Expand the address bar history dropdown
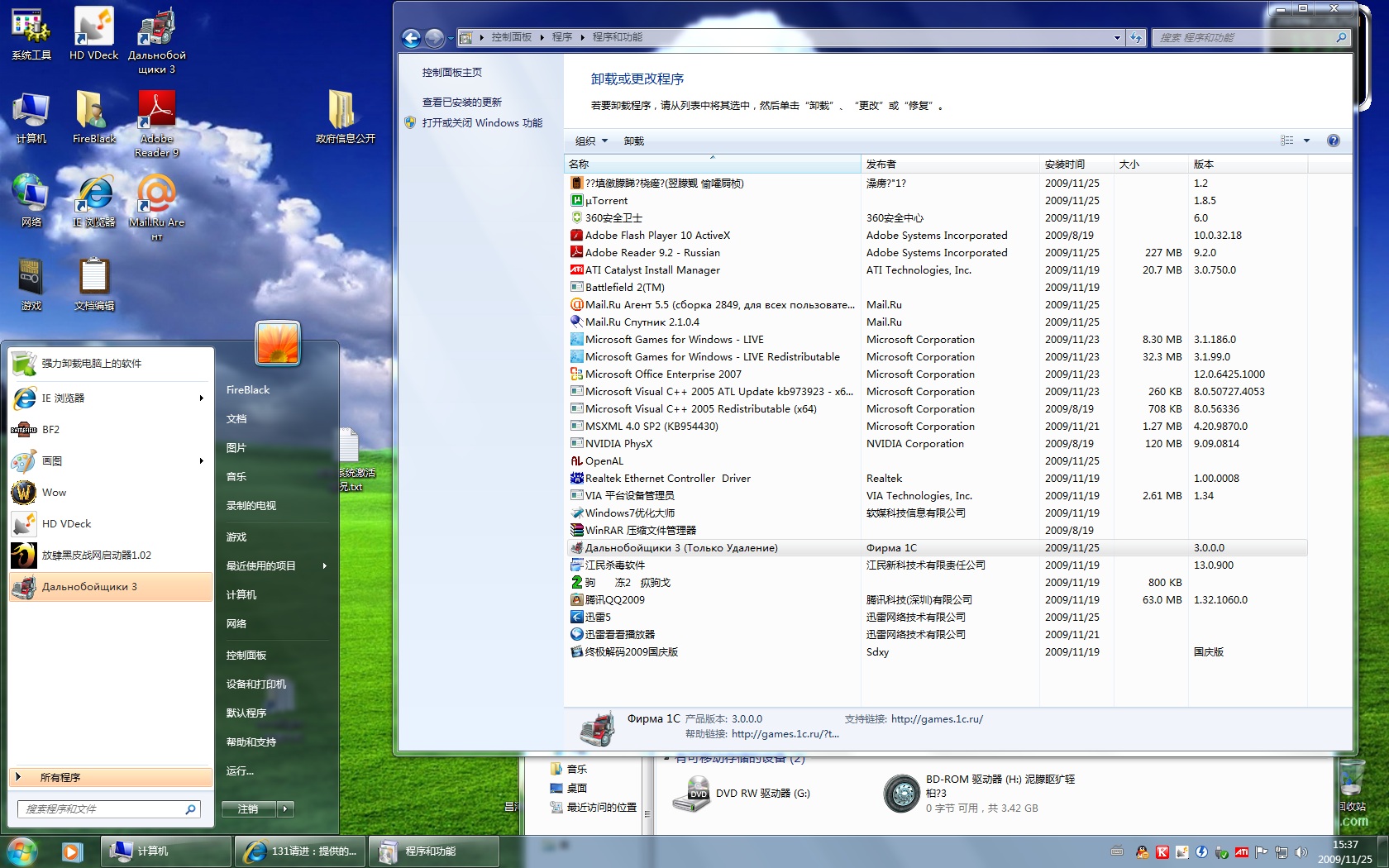Image resolution: width=1389 pixels, height=868 pixels. click(1117, 38)
